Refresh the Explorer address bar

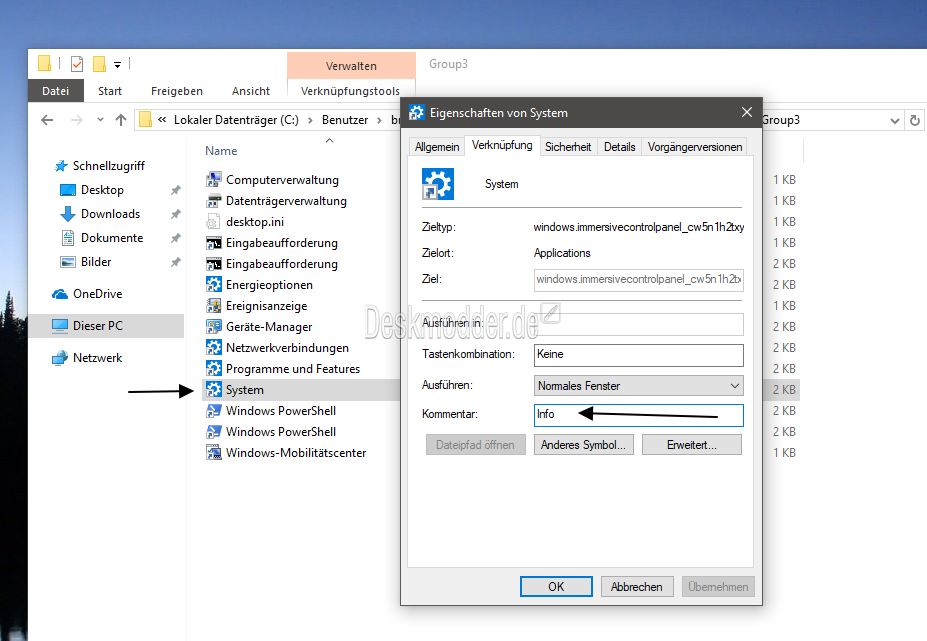tap(915, 121)
